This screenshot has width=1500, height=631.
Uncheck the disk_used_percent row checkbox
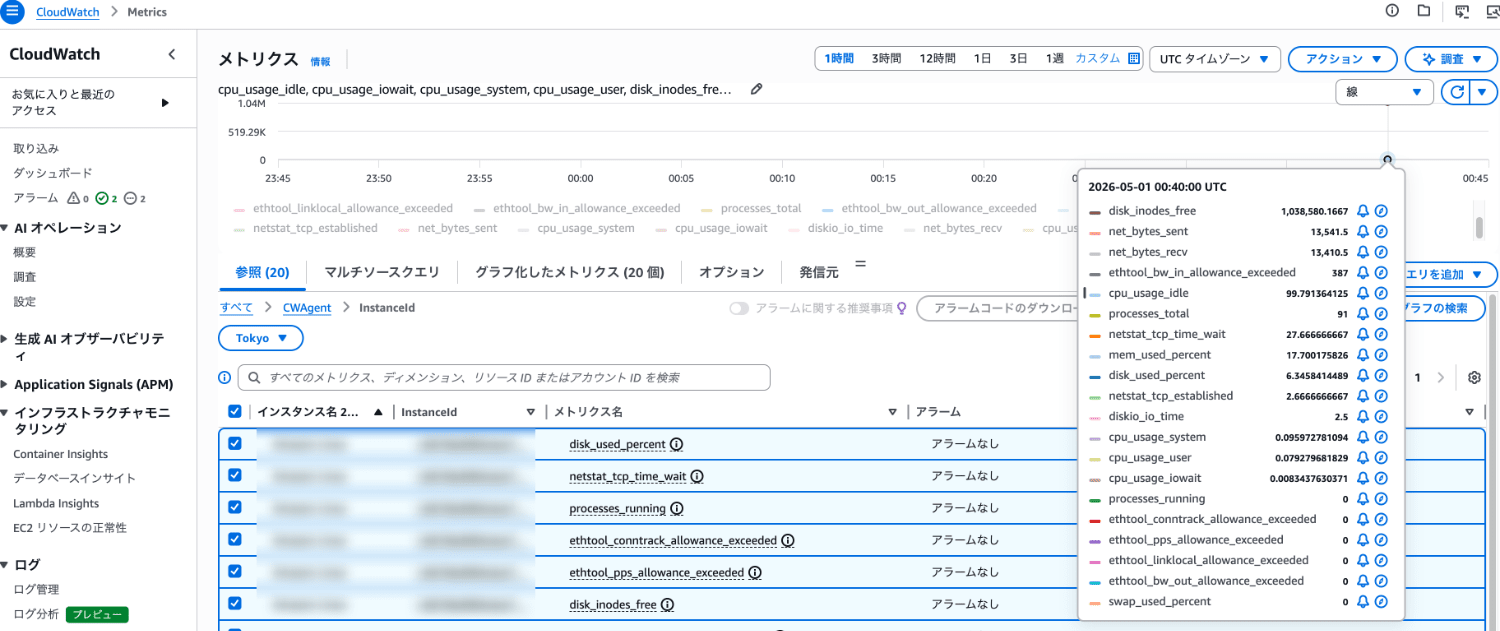(235, 443)
